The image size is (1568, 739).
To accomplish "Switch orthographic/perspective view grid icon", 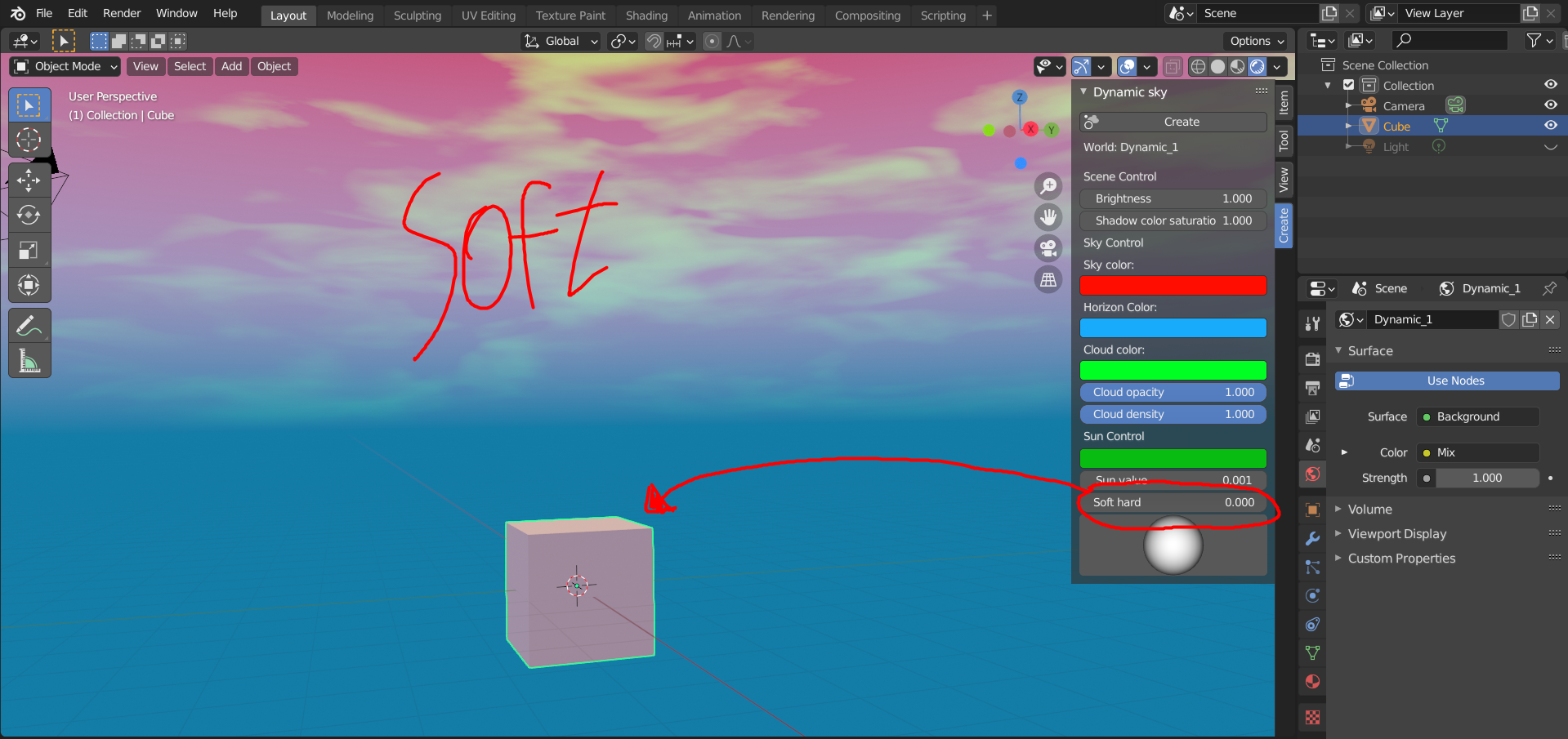I will pos(1048,279).
